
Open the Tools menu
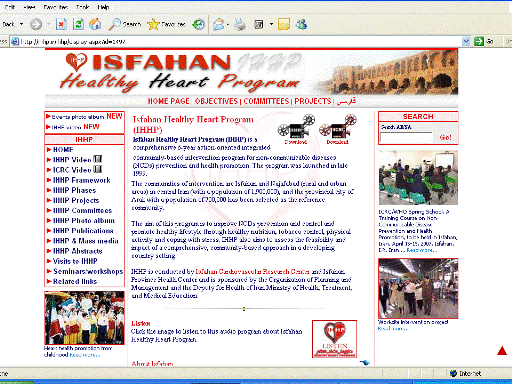pos(82,7)
